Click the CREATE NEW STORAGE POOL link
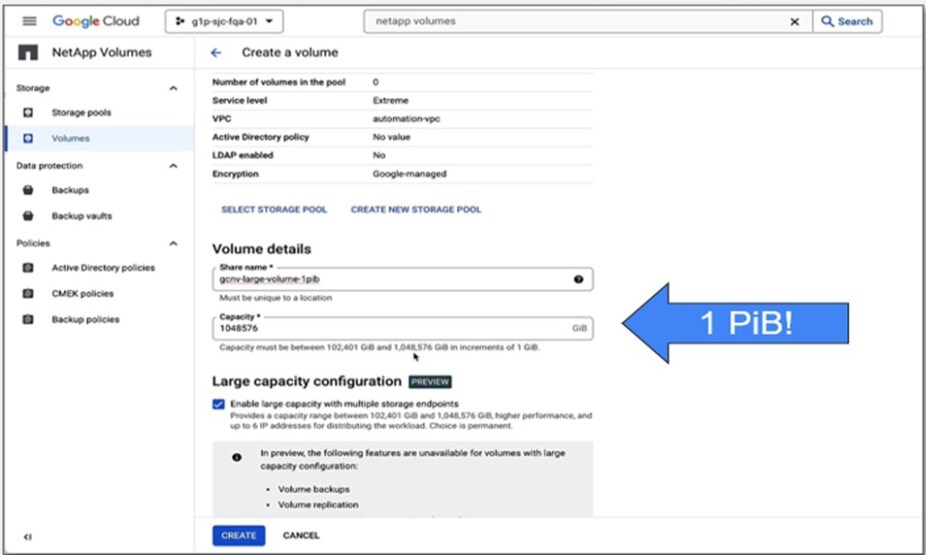Image resolution: width=926 pixels, height=555 pixels. coord(415,210)
